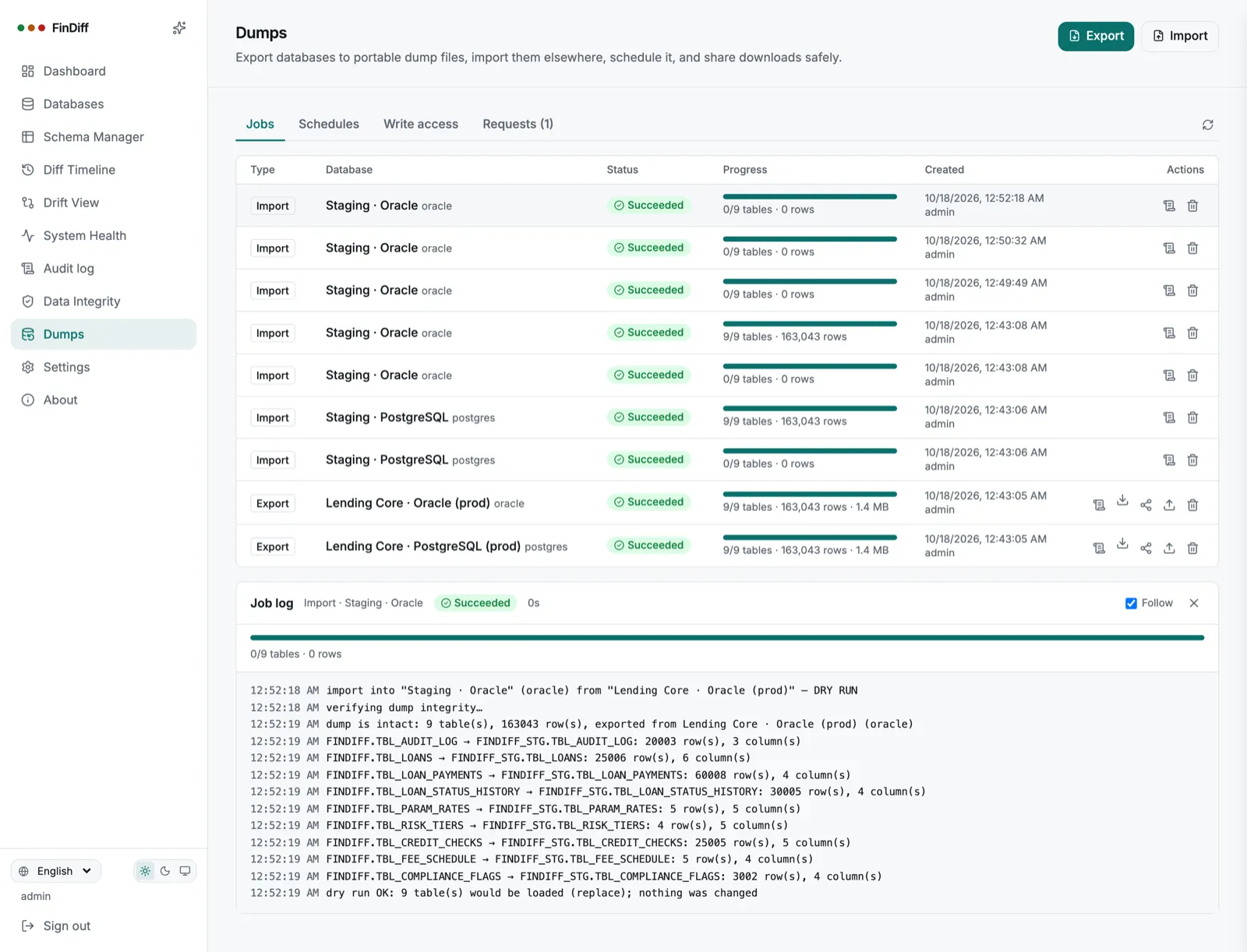Download the Lending Core PostgreSQL (prod) dump

point(1122,544)
